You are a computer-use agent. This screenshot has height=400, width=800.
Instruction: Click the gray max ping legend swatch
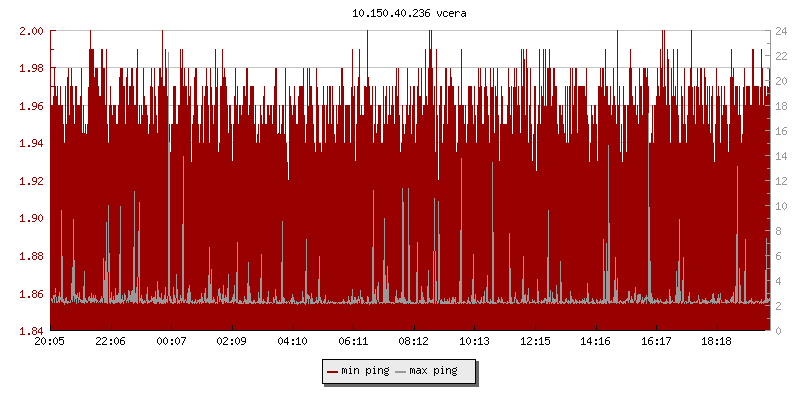tap(401, 372)
